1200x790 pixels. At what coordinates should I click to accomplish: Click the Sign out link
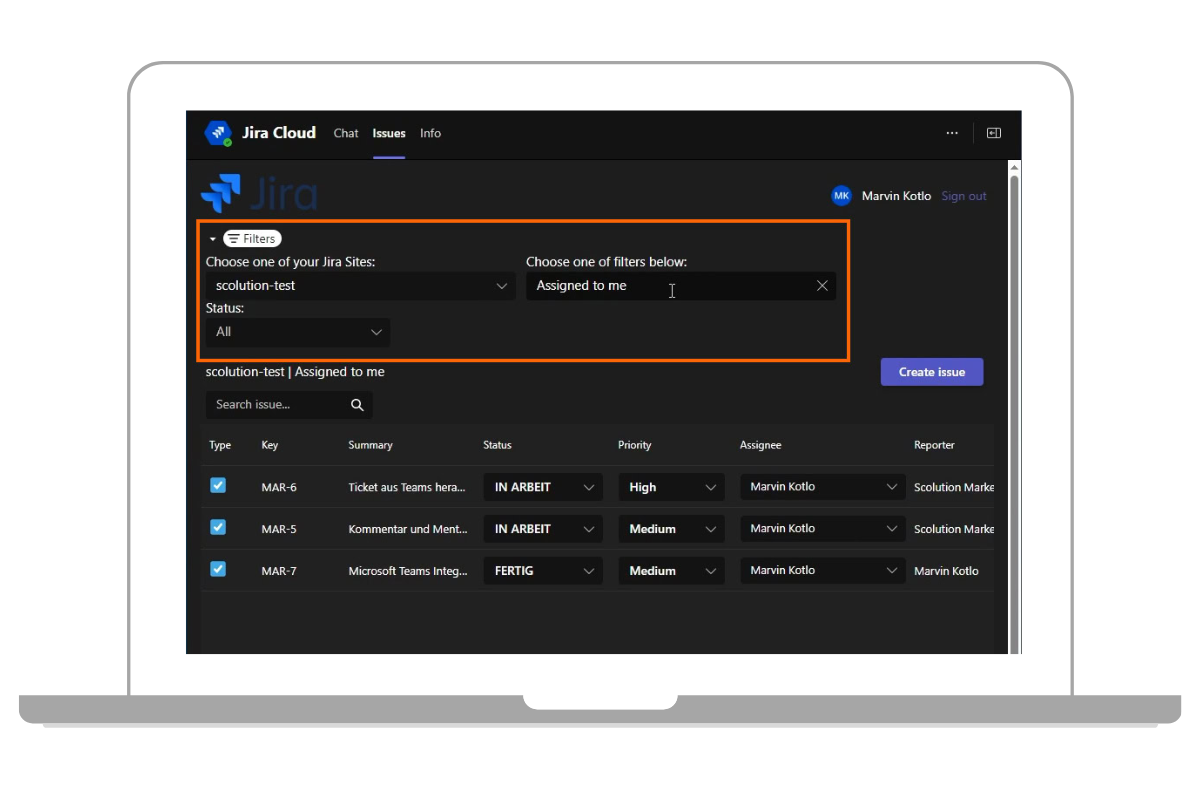[x=964, y=196]
